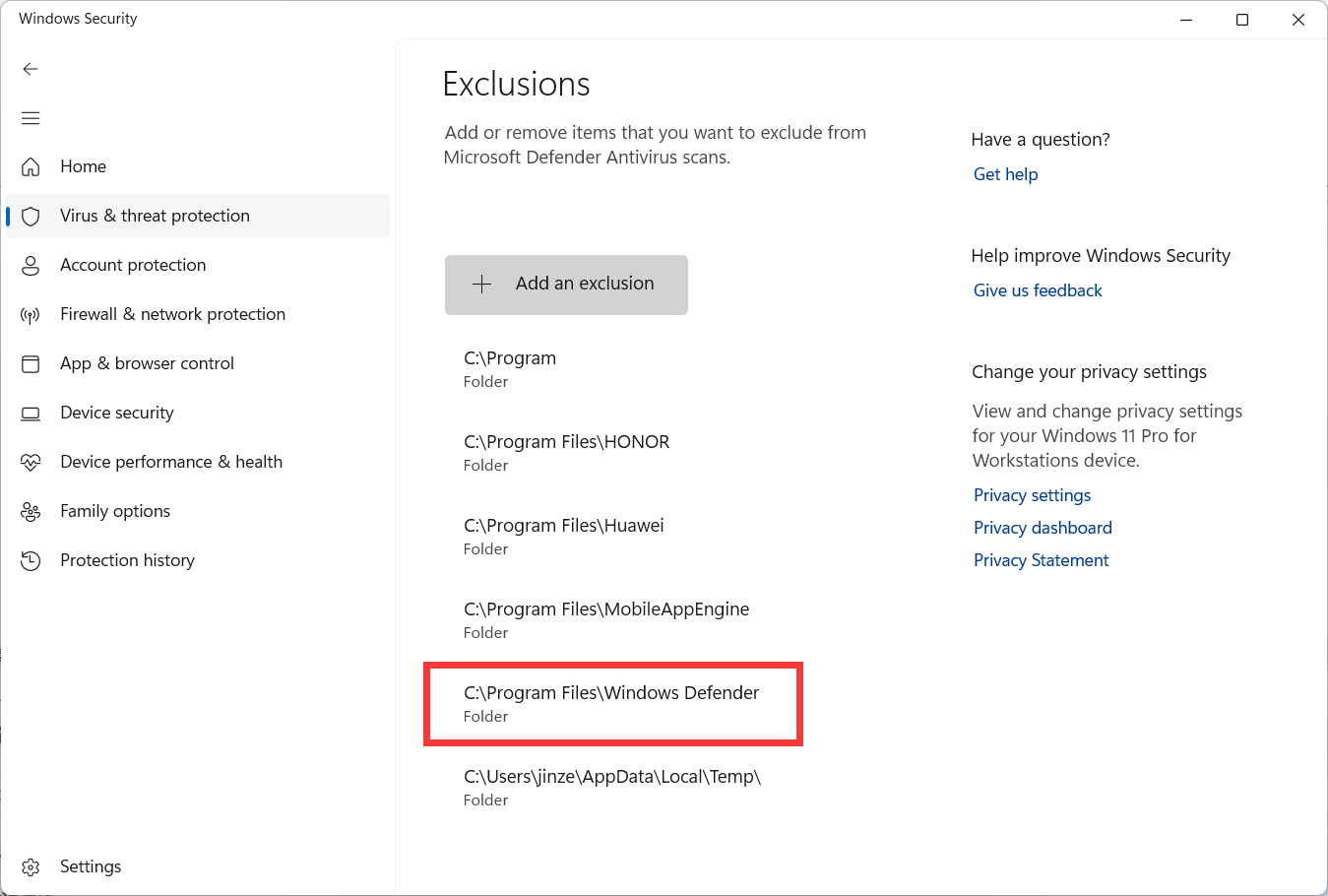Open the hamburger navigation menu
Image resolution: width=1328 pixels, height=896 pixels.
31,118
